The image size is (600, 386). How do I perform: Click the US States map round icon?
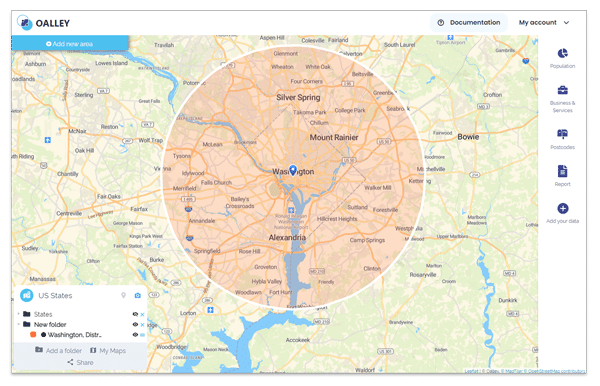[26, 295]
